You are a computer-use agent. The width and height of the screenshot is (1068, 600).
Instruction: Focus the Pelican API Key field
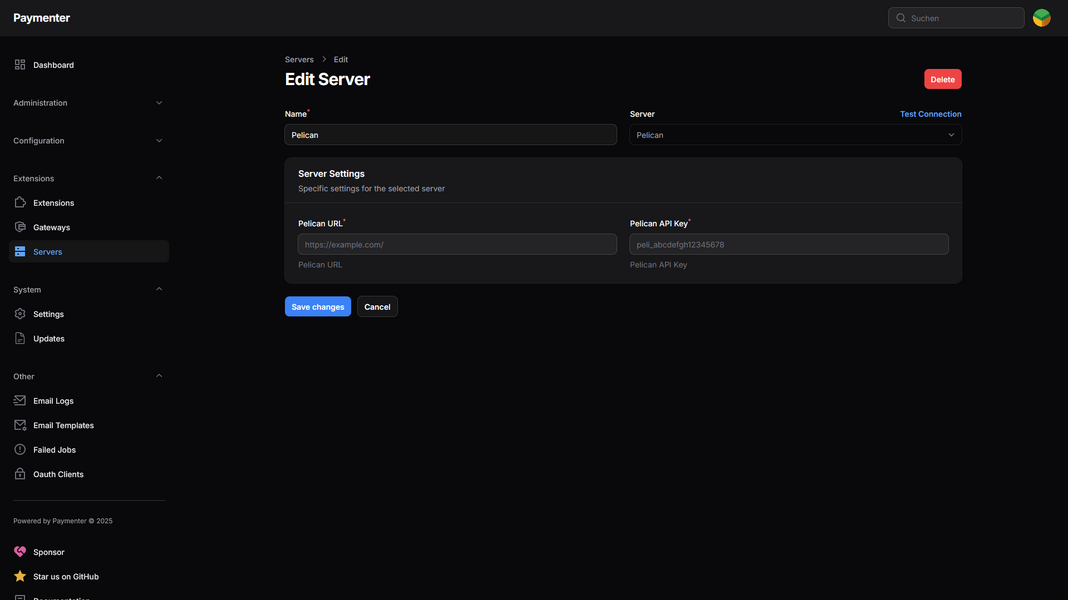(789, 244)
